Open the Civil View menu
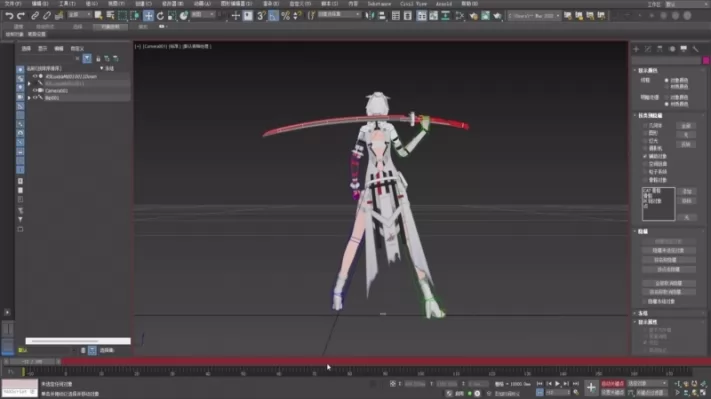Viewport: 711px width, 399px height. [x=413, y=4]
